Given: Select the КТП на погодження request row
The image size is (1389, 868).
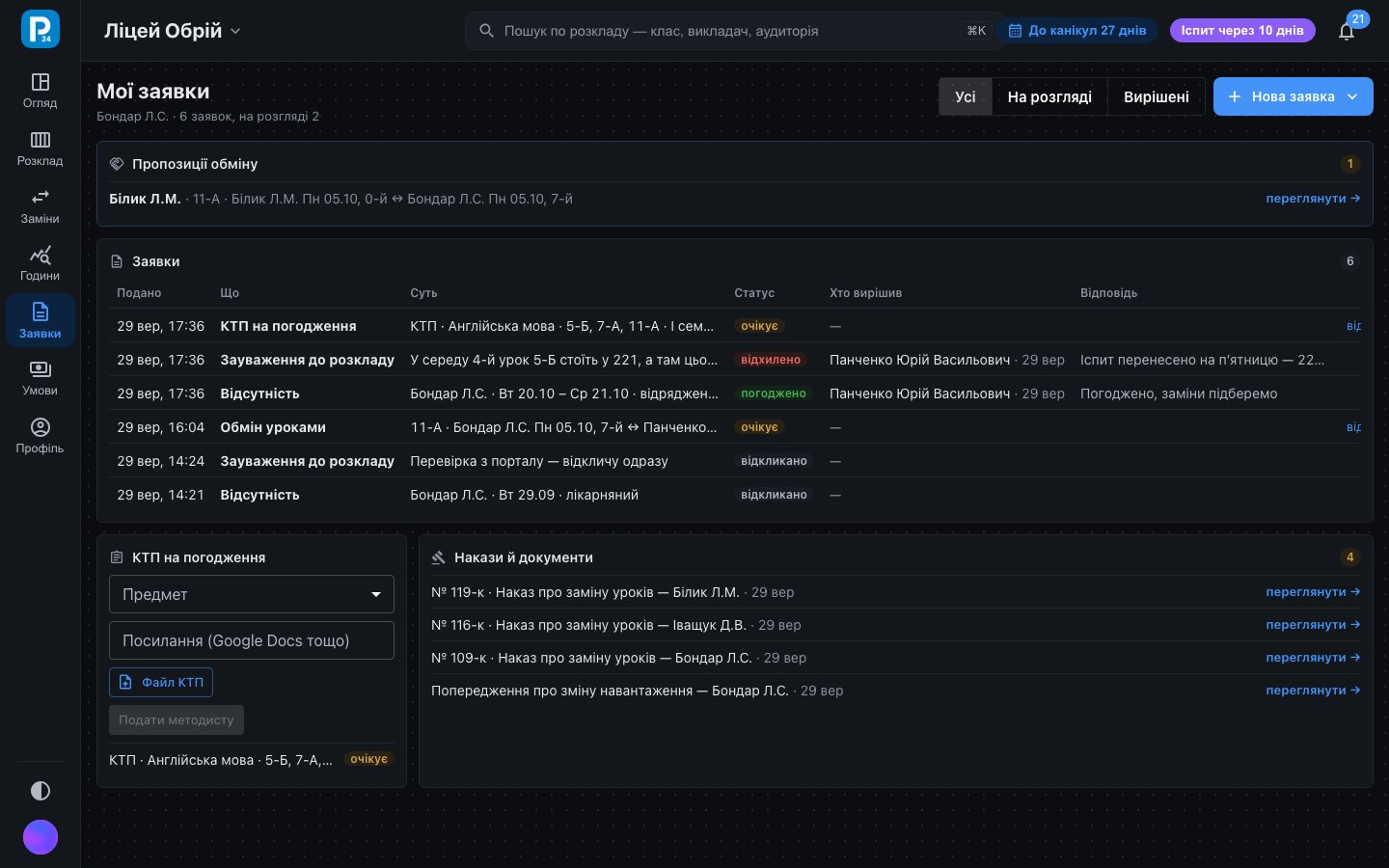Looking at the screenshot, I should pos(735,326).
